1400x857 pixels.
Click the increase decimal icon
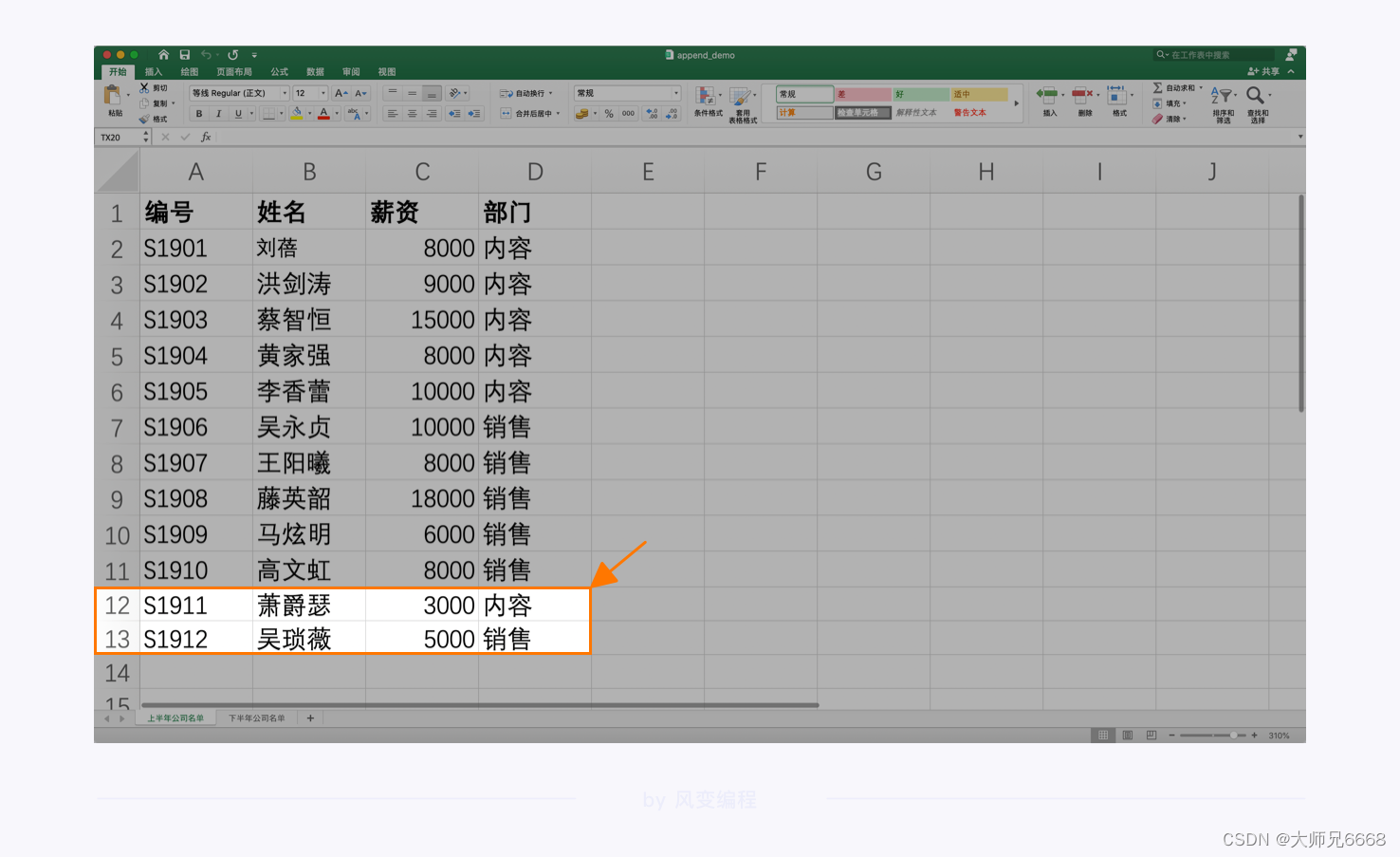(x=652, y=114)
